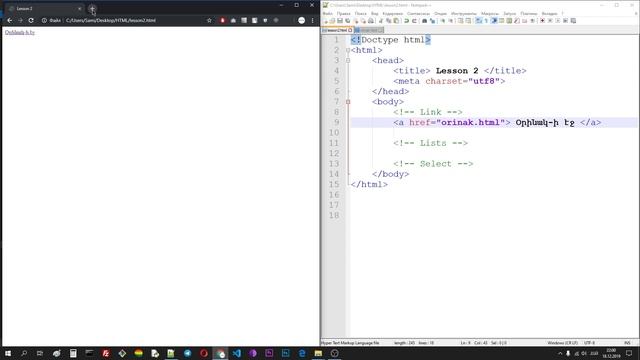Viewport: 640px width, 360px height.
Task: Open the Запуск menu
Action: (x=510, y=13)
